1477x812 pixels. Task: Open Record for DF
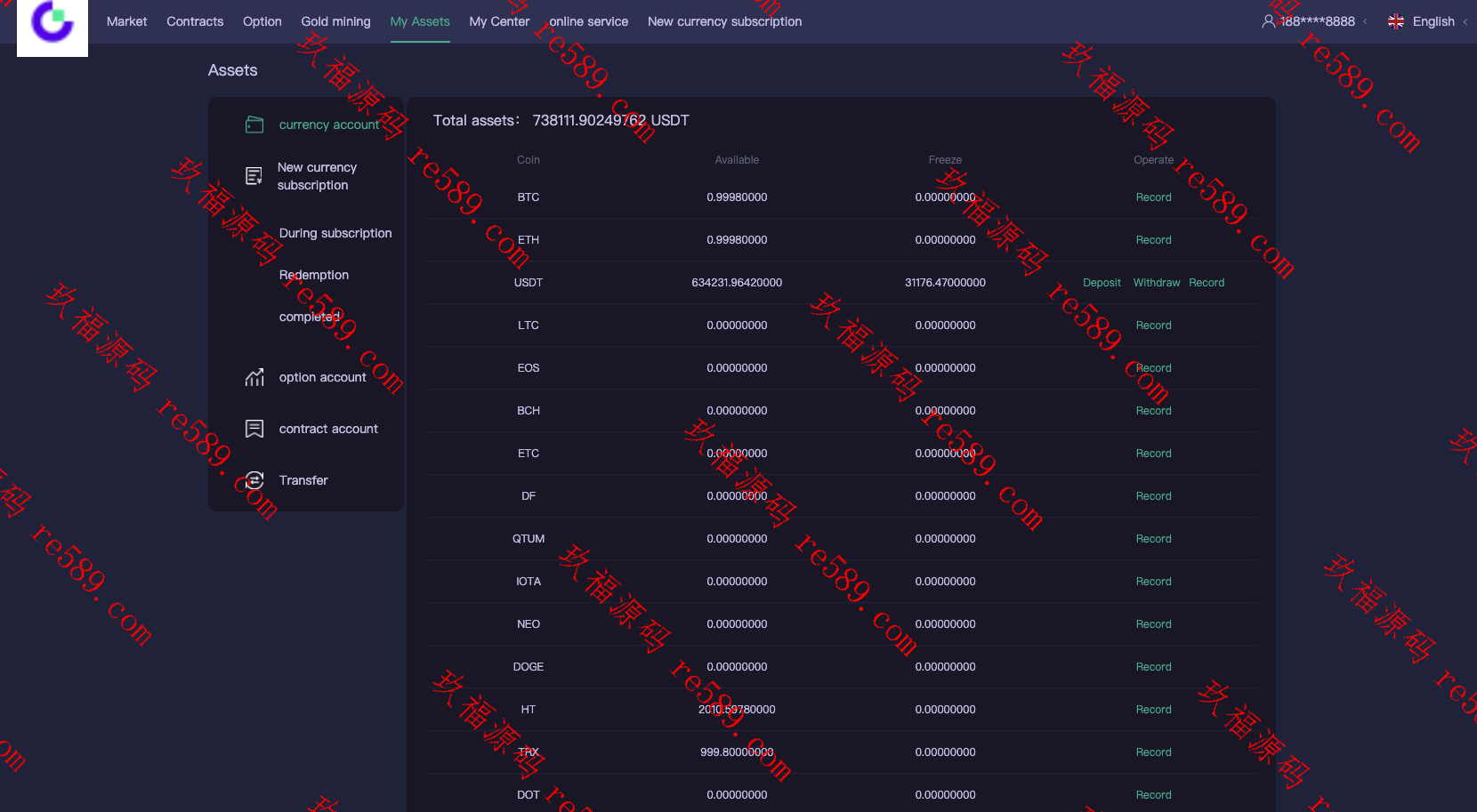coord(1153,496)
